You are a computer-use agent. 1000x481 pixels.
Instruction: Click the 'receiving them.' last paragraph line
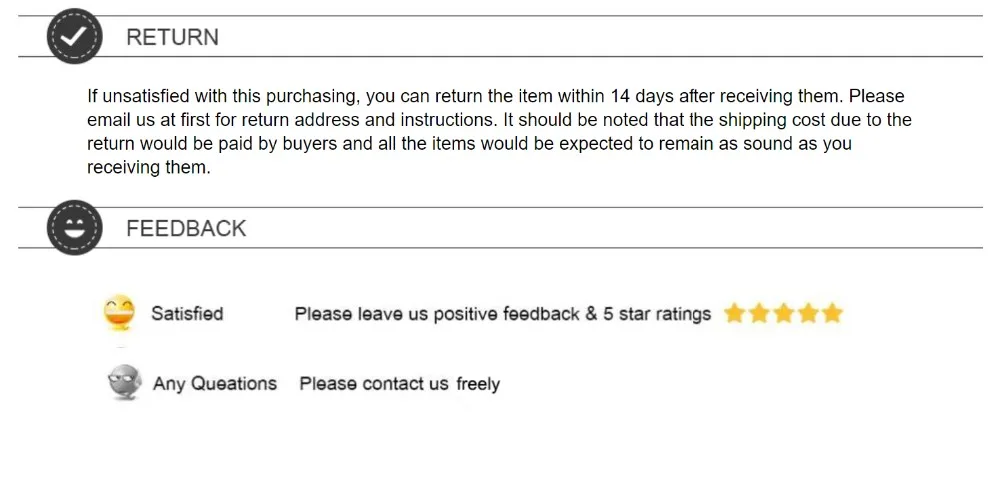point(149,168)
